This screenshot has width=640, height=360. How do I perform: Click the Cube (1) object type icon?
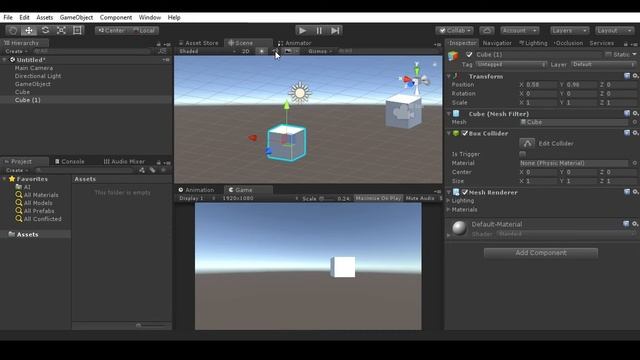point(453,56)
